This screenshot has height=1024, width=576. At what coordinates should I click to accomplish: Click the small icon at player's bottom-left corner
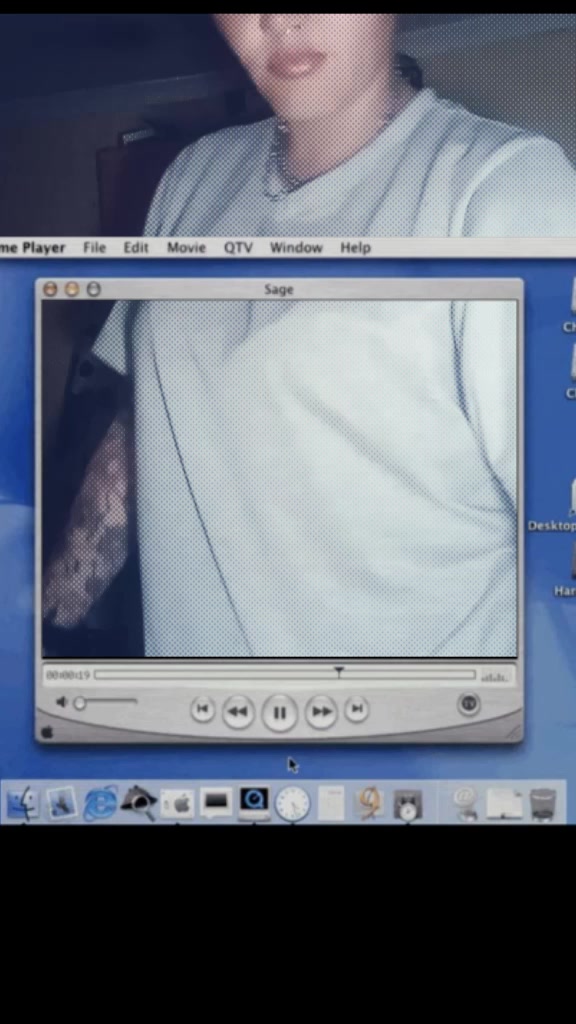click(x=47, y=733)
